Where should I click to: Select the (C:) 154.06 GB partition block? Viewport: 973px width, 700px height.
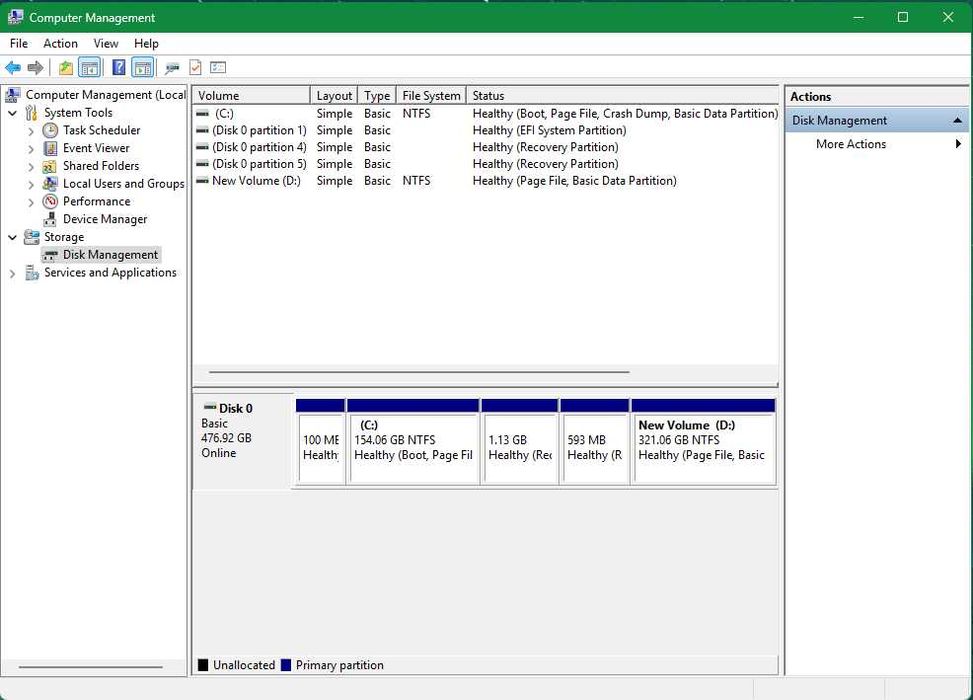tap(413, 442)
